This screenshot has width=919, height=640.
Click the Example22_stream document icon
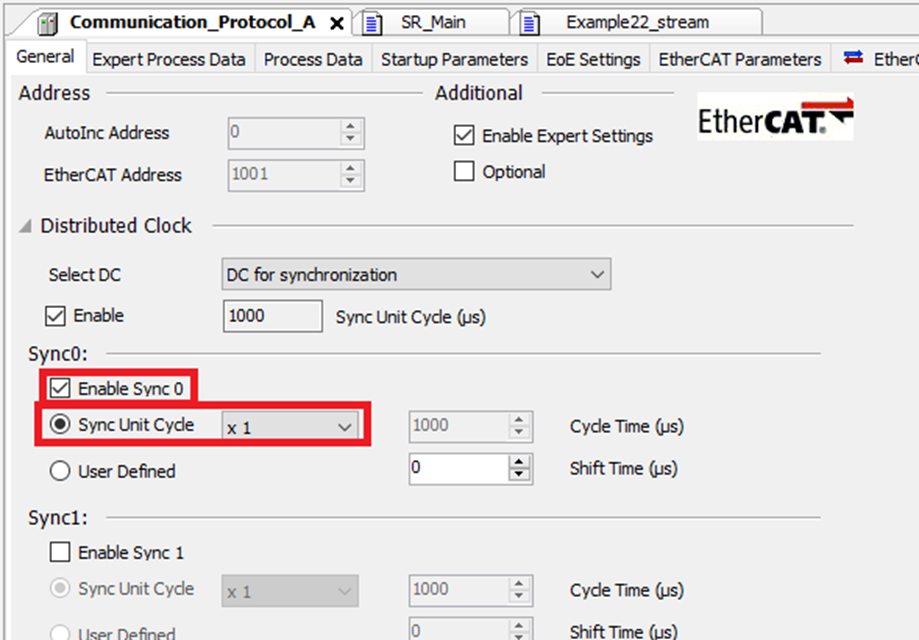(530, 22)
